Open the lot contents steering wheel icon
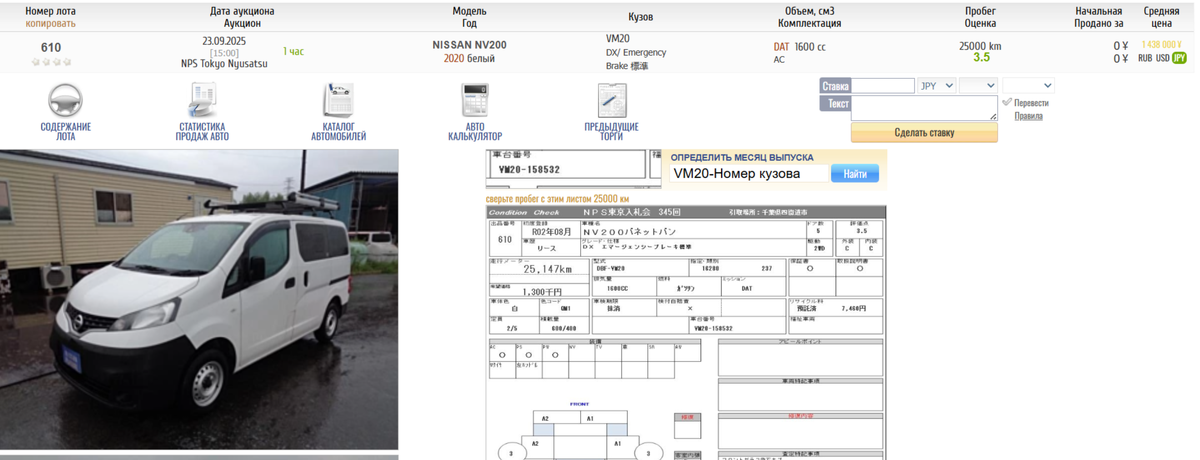The height and width of the screenshot is (460, 1200). pyautogui.click(x=66, y=101)
